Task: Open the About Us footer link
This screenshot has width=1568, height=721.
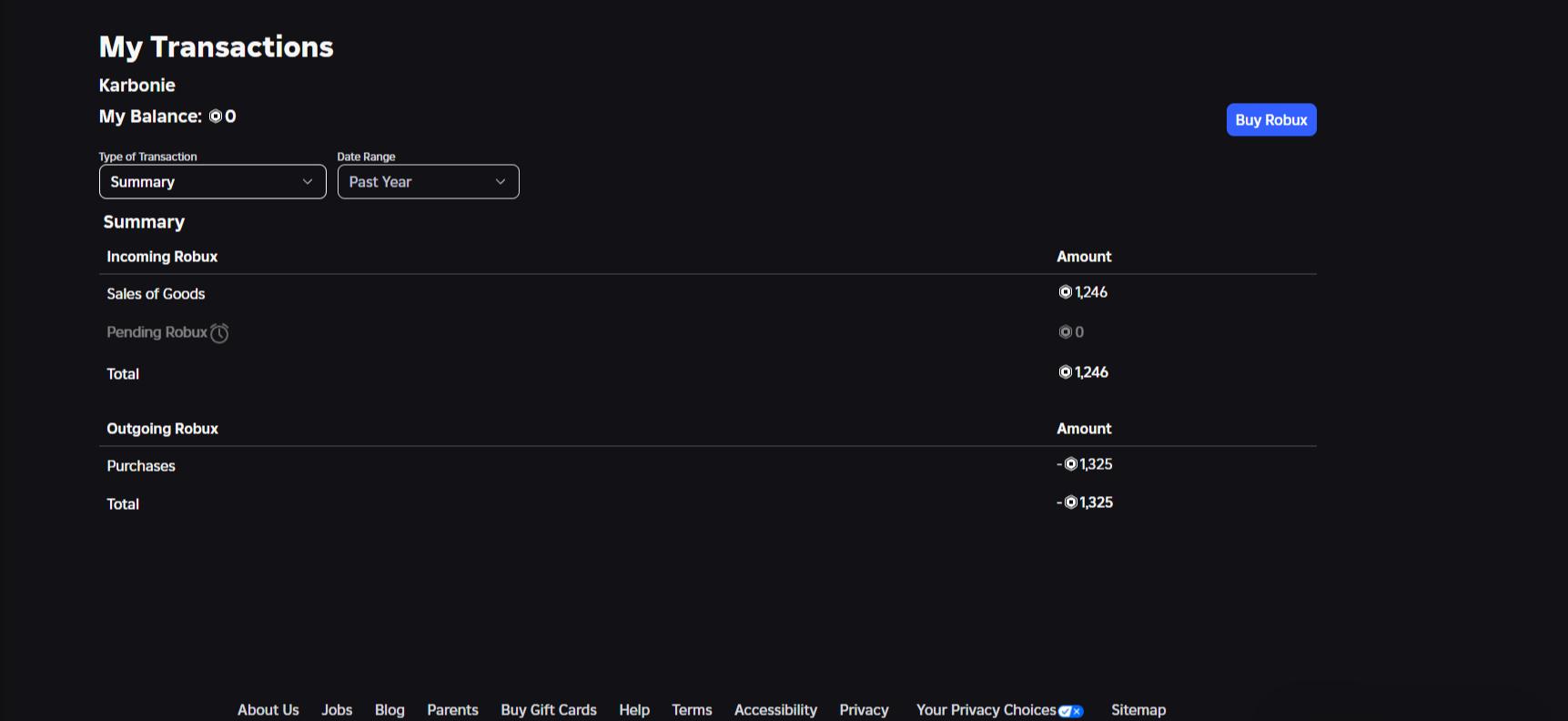Action: (268, 710)
